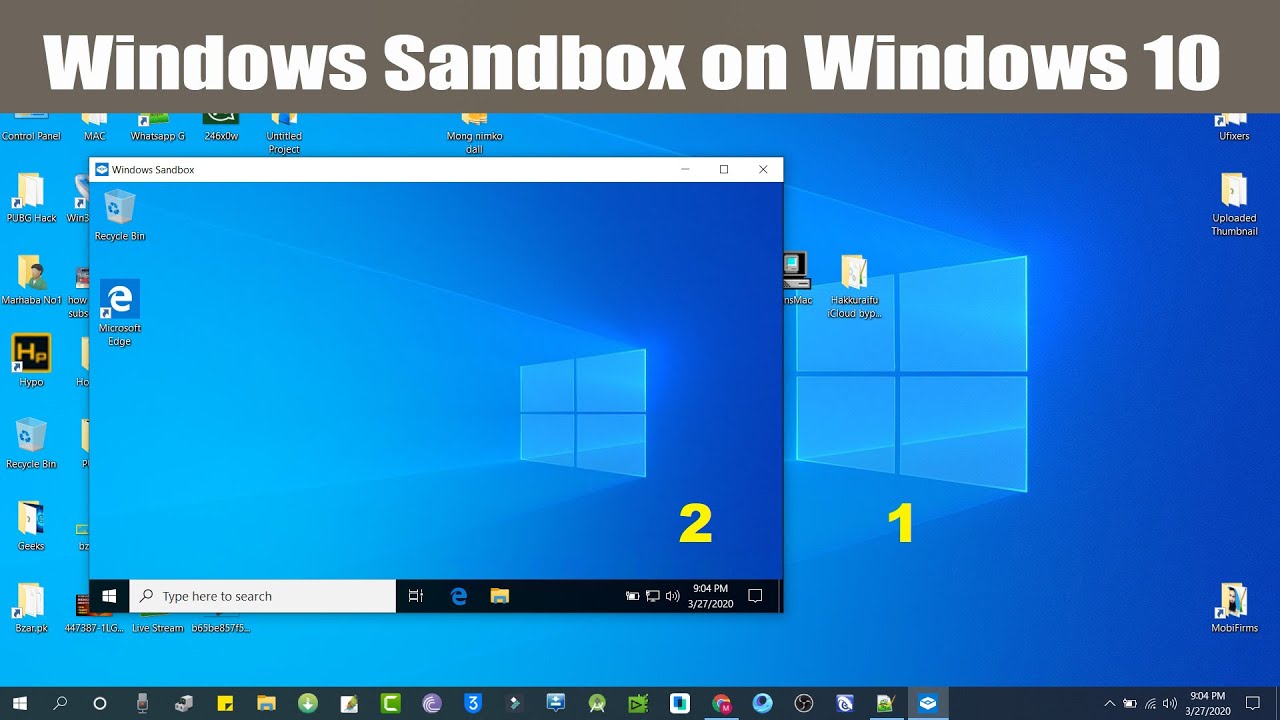Select the Geeks folder on desktop

tap(31, 526)
